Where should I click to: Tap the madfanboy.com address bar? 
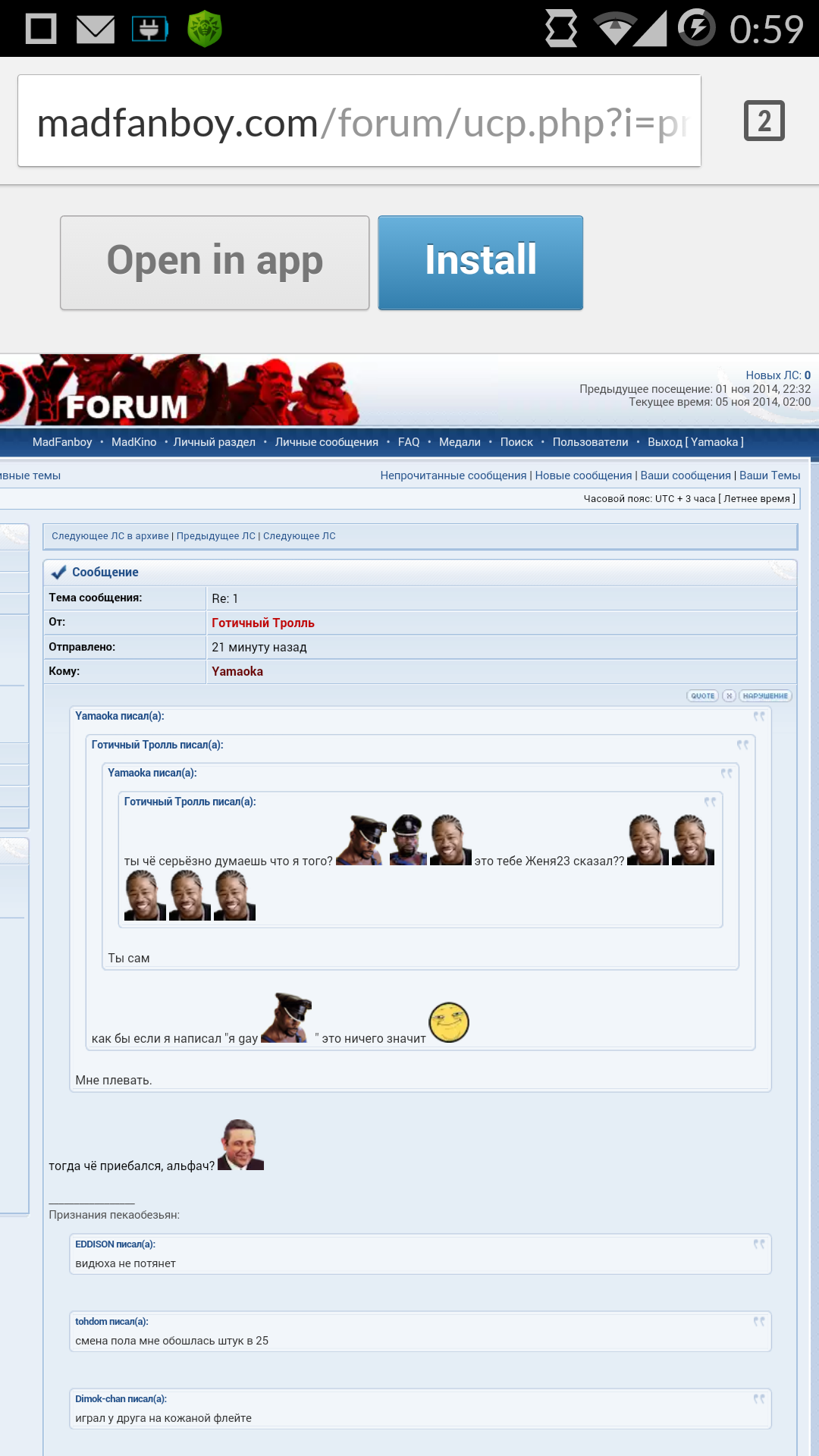[x=359, y=121]
